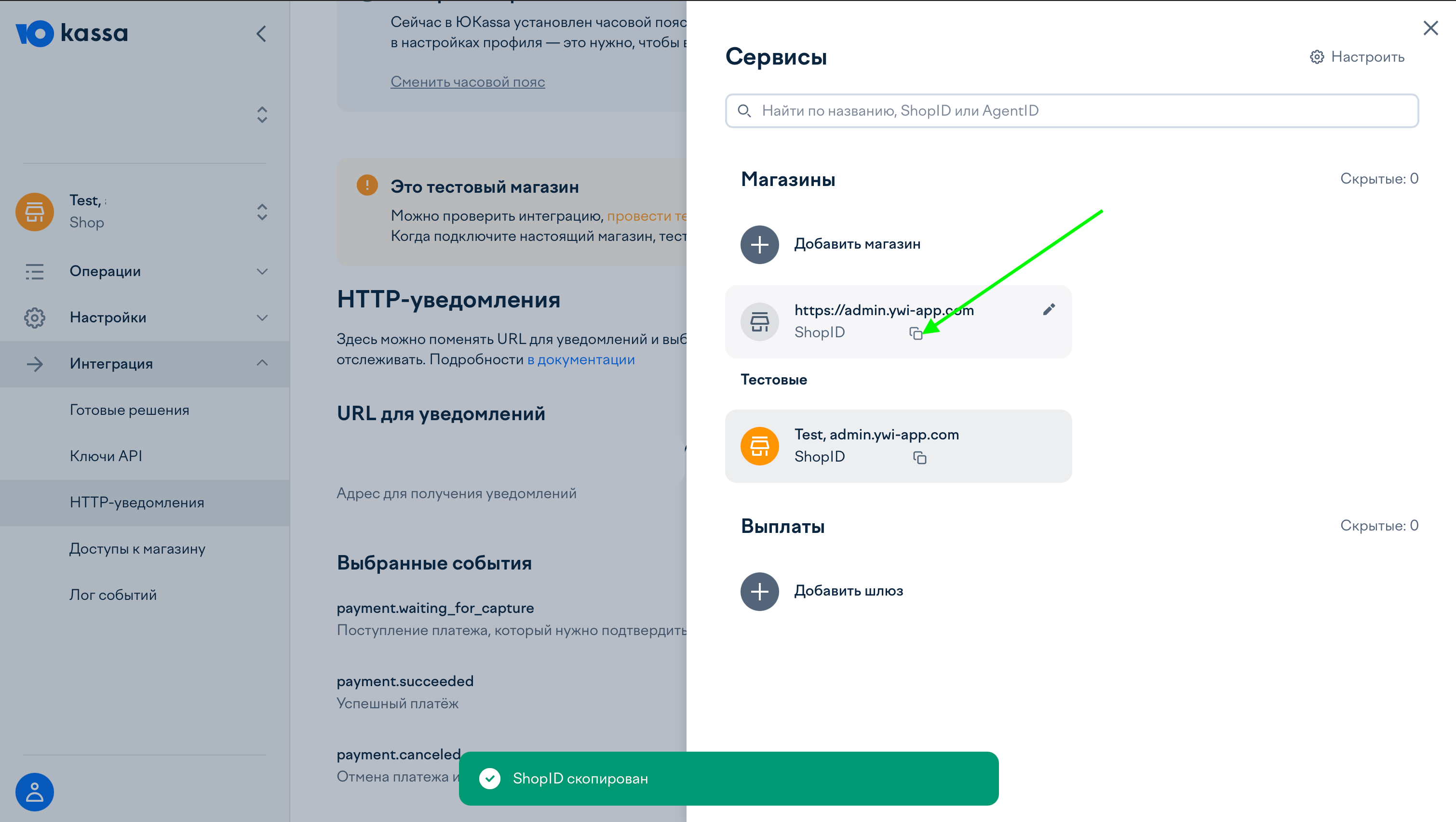Open Лог событий page
This screenshot has height=822, width=1456.
(113, 594)
